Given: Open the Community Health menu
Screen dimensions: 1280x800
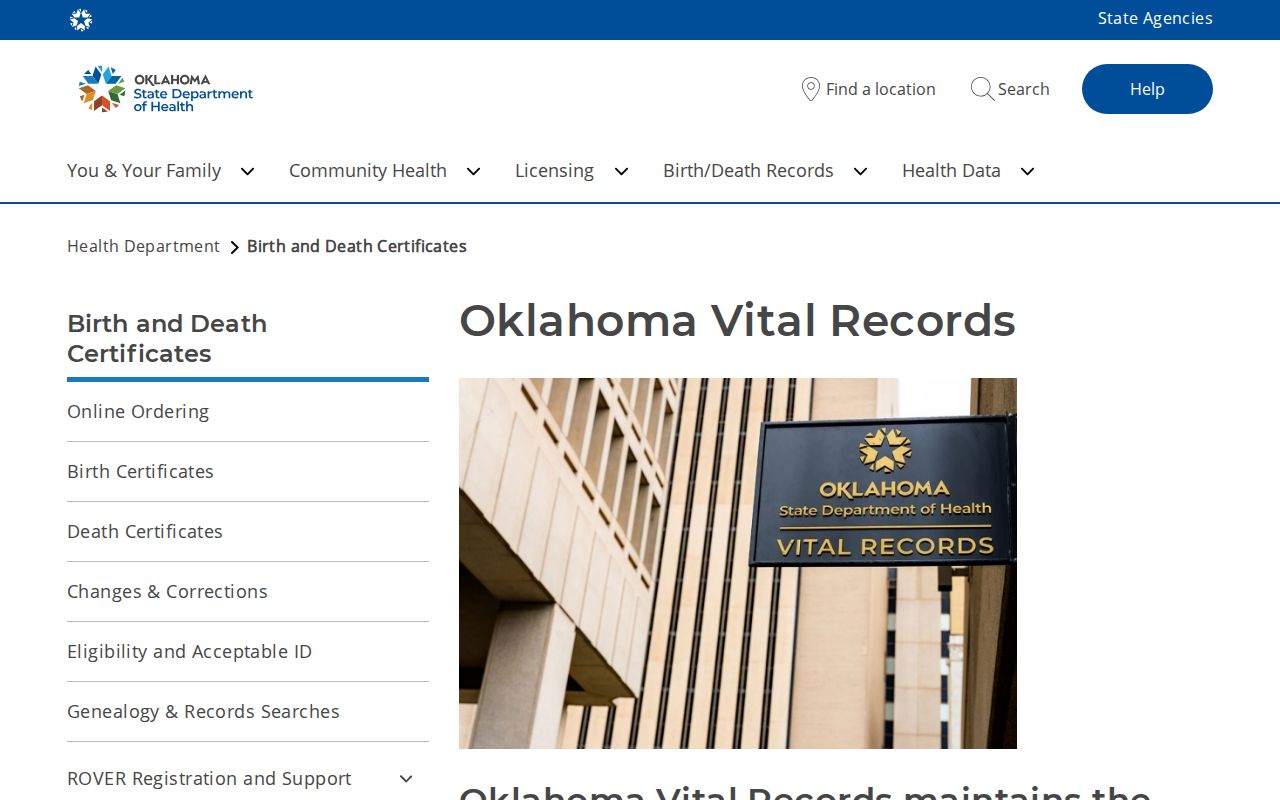Looking at the screenshot, I should 368,171.
